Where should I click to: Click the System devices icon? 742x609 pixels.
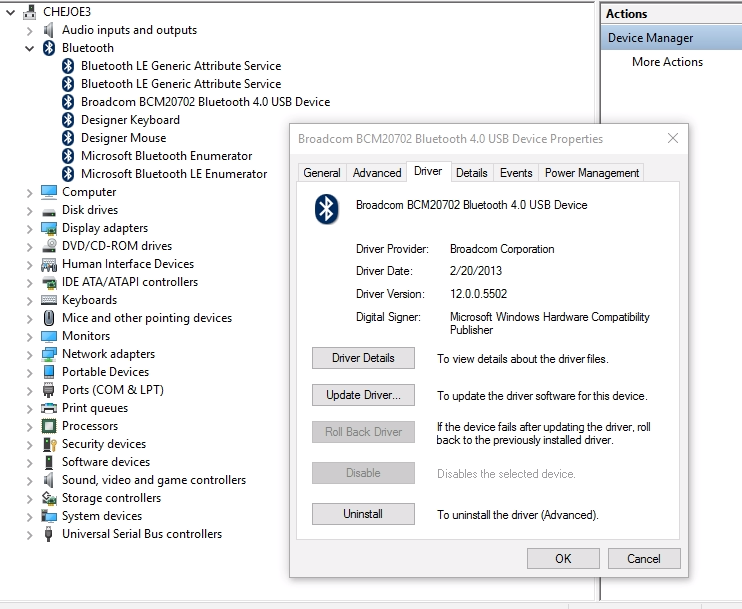pos(49,516)
